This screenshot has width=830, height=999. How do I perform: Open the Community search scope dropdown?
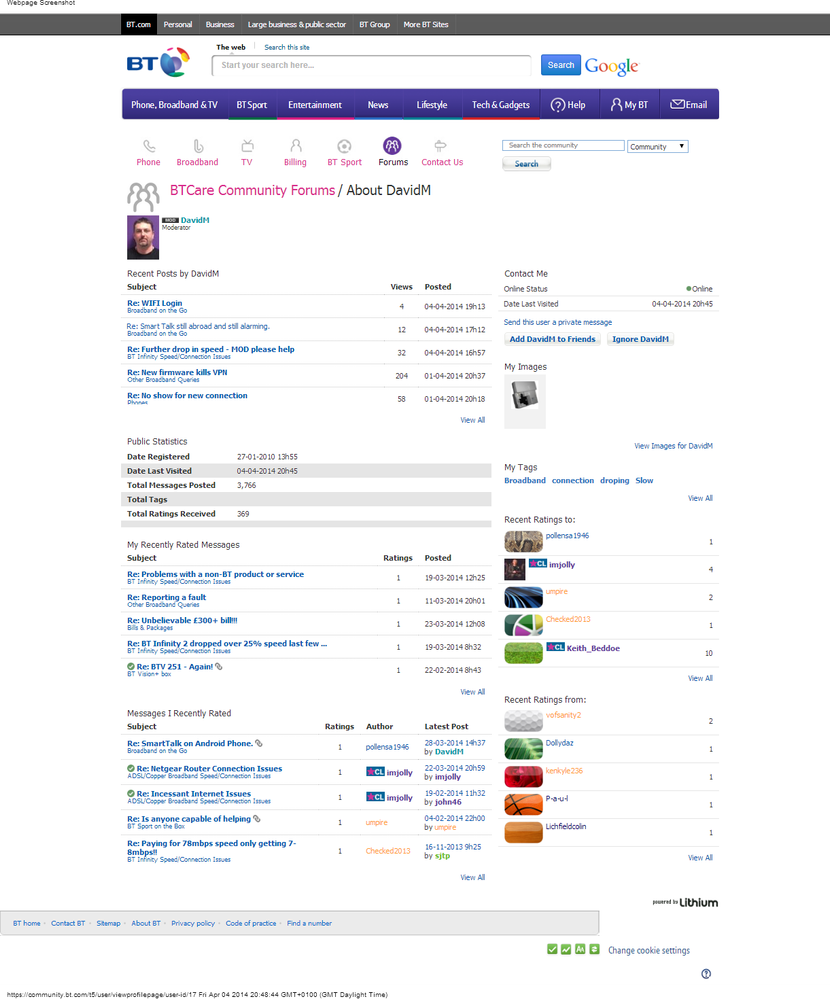click(x=657, y=147)
